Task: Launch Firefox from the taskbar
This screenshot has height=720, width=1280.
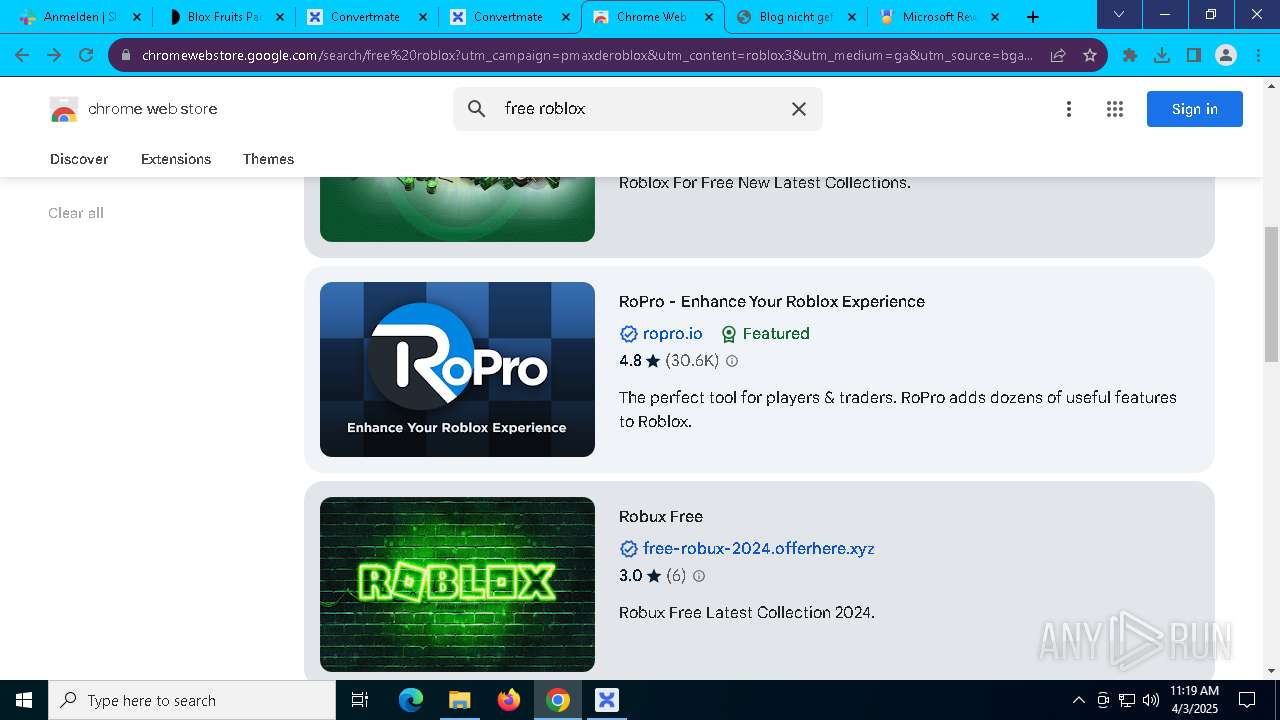Action: coord(509,700)
